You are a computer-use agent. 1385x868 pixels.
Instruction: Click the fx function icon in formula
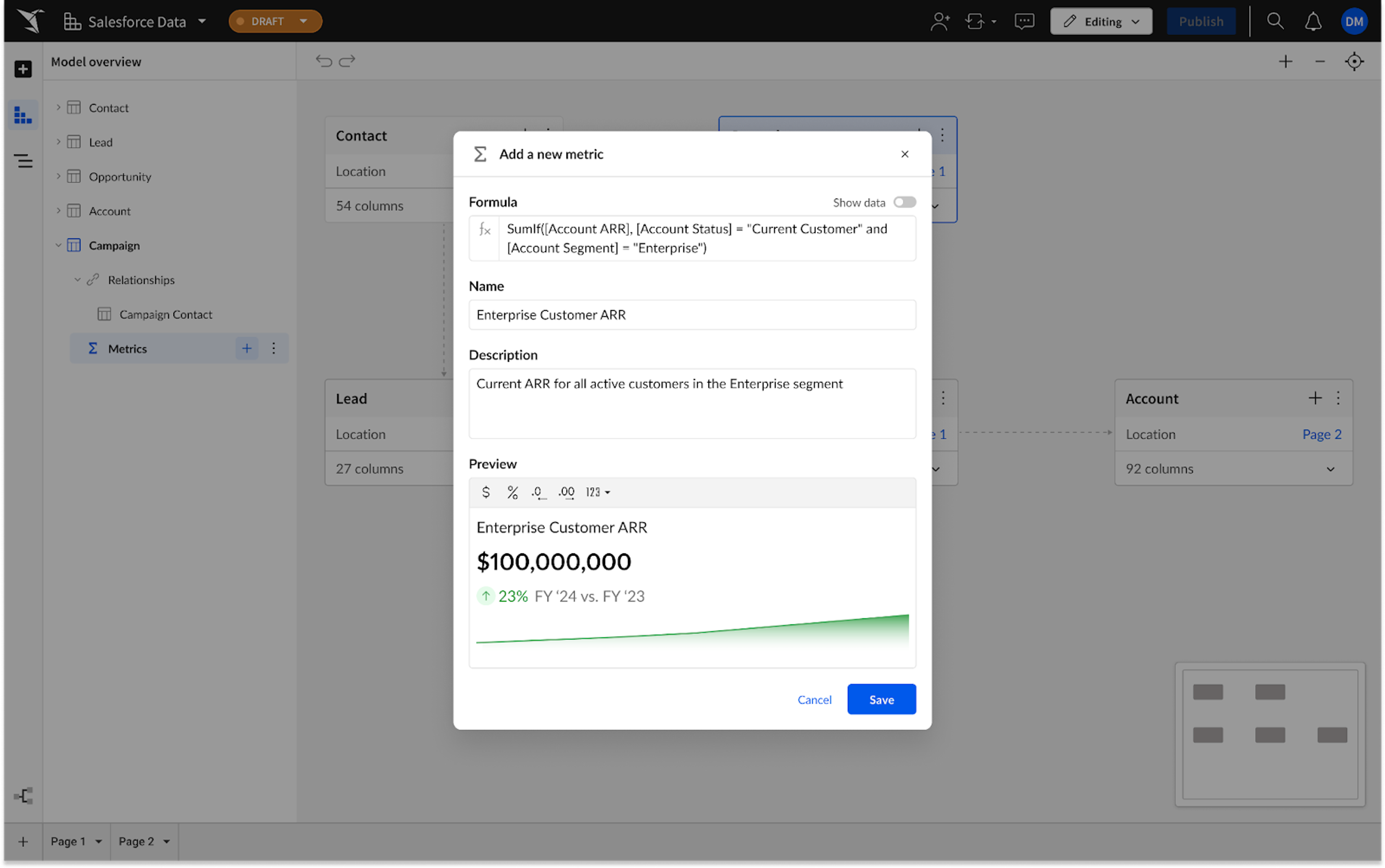point(485,230)
